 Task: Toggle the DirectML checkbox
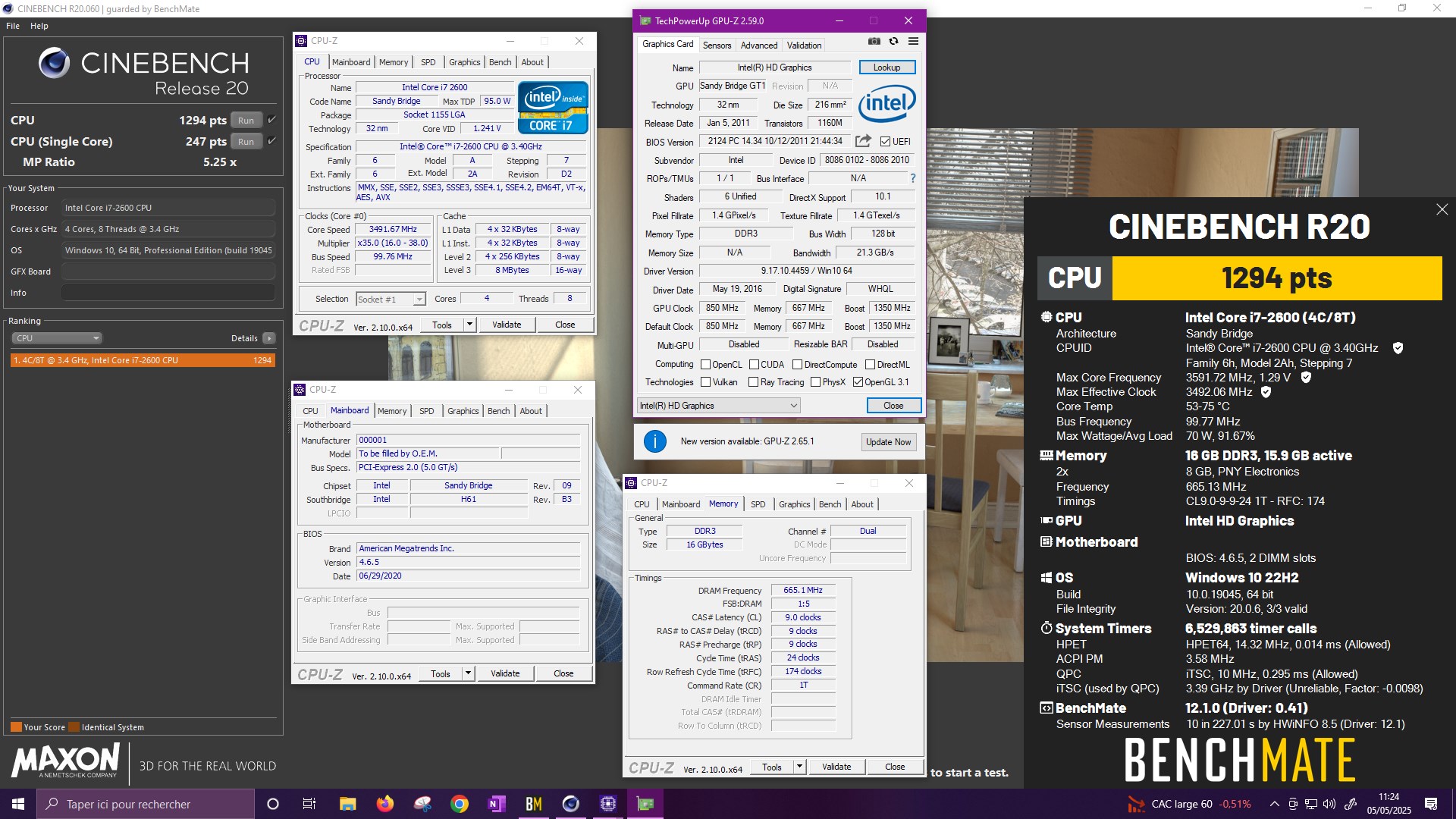870,365
